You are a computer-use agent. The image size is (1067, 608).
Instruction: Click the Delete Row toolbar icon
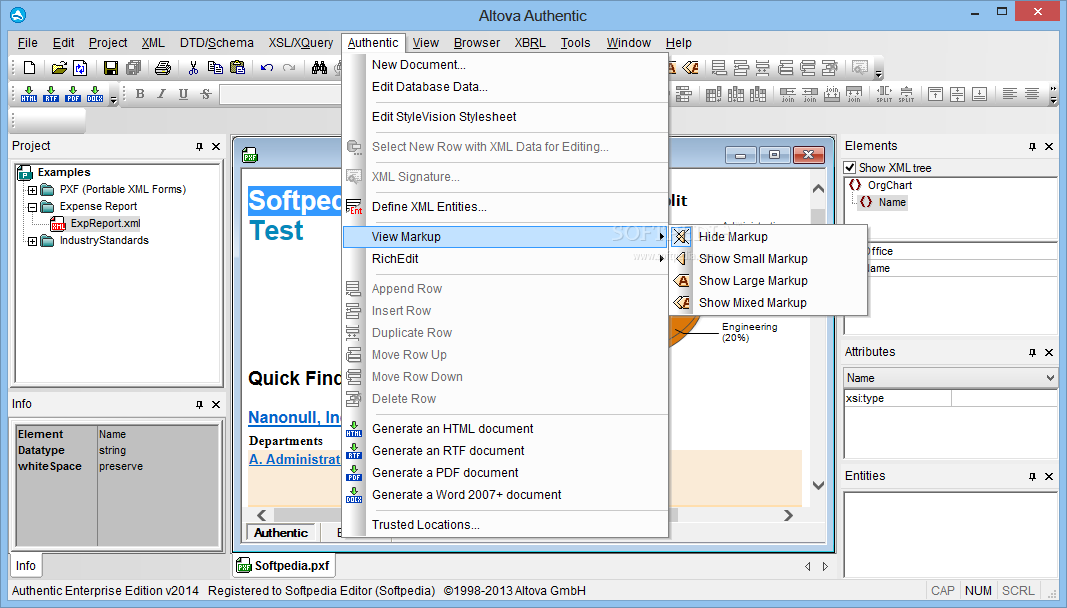point(830,67)
